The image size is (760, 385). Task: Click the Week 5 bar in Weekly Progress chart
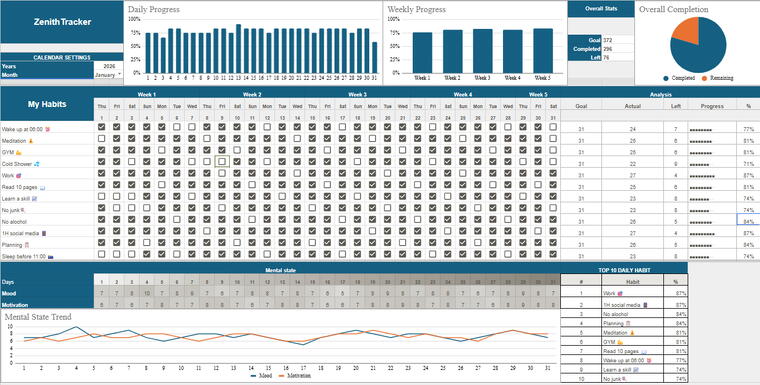pyautogui.click(x=543, y=50)
